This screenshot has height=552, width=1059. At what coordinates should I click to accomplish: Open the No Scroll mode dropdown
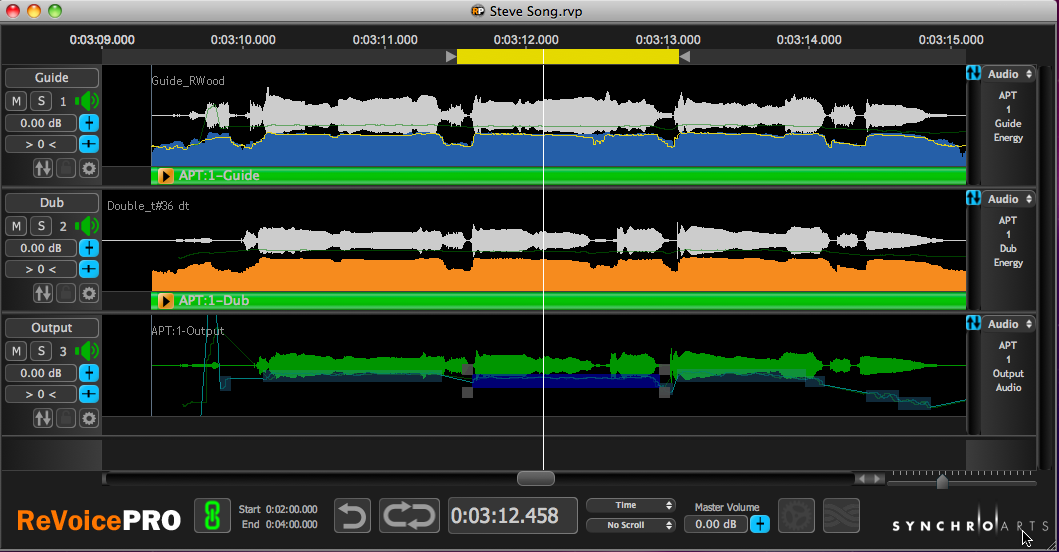tap(631, 525)
